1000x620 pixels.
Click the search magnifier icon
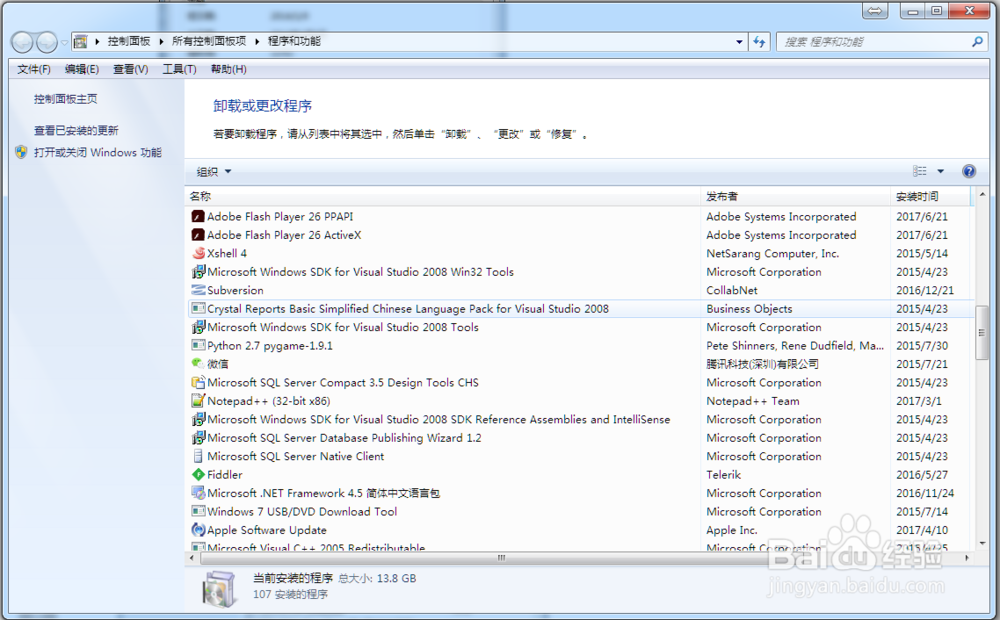[x=977, y=42]
